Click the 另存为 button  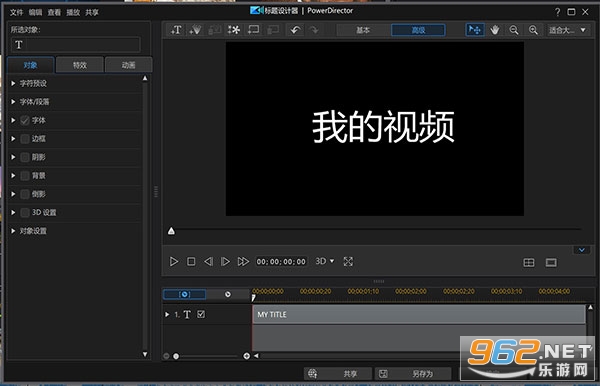(x=413, y=373)
